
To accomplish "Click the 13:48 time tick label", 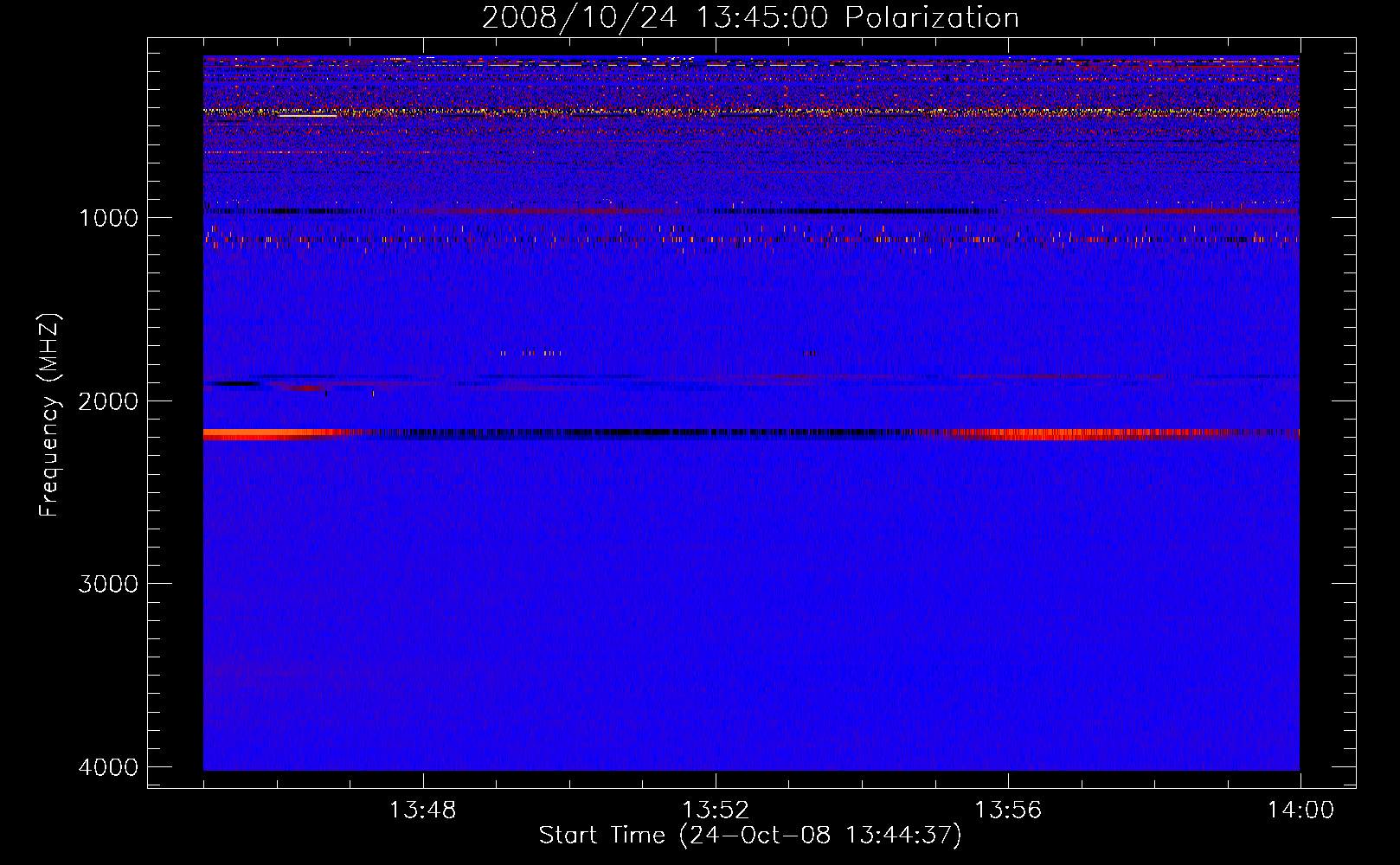I will [422, 811].
